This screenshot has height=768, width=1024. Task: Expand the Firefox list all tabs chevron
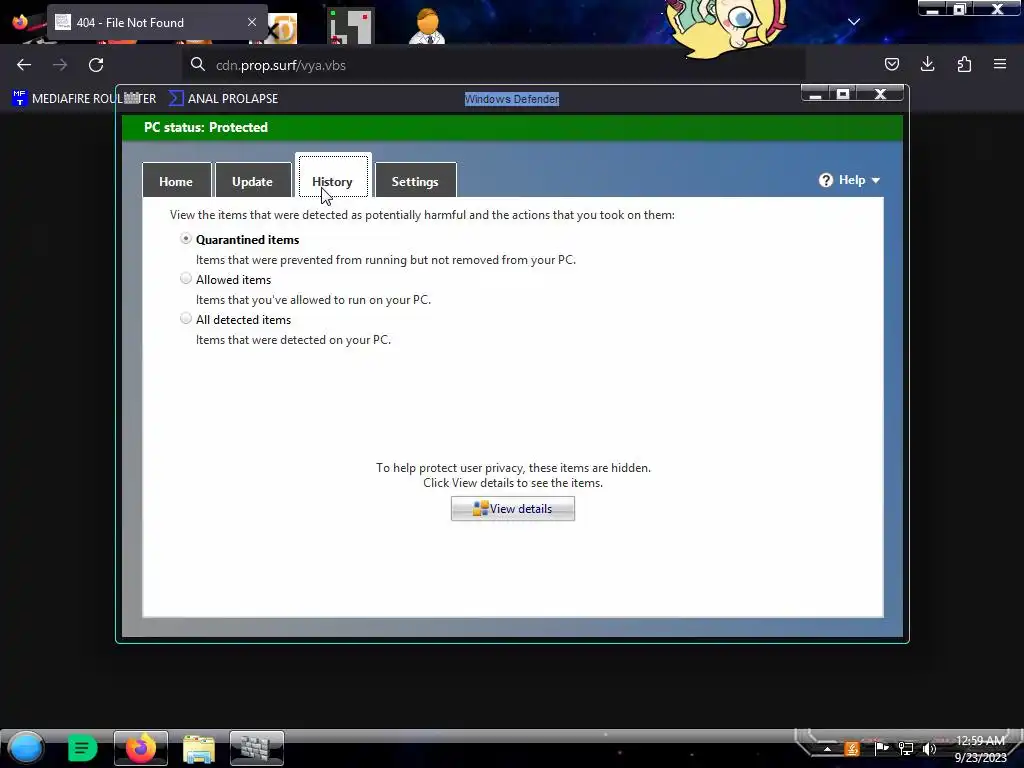coord(854,22)
